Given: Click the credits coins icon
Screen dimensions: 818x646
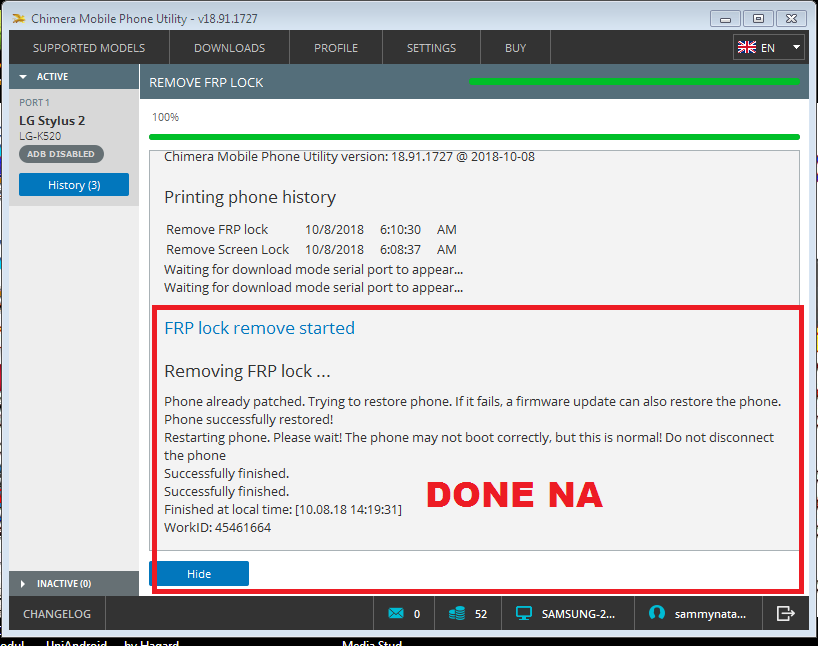Looking at the screenshot, I should click(457, 613).
